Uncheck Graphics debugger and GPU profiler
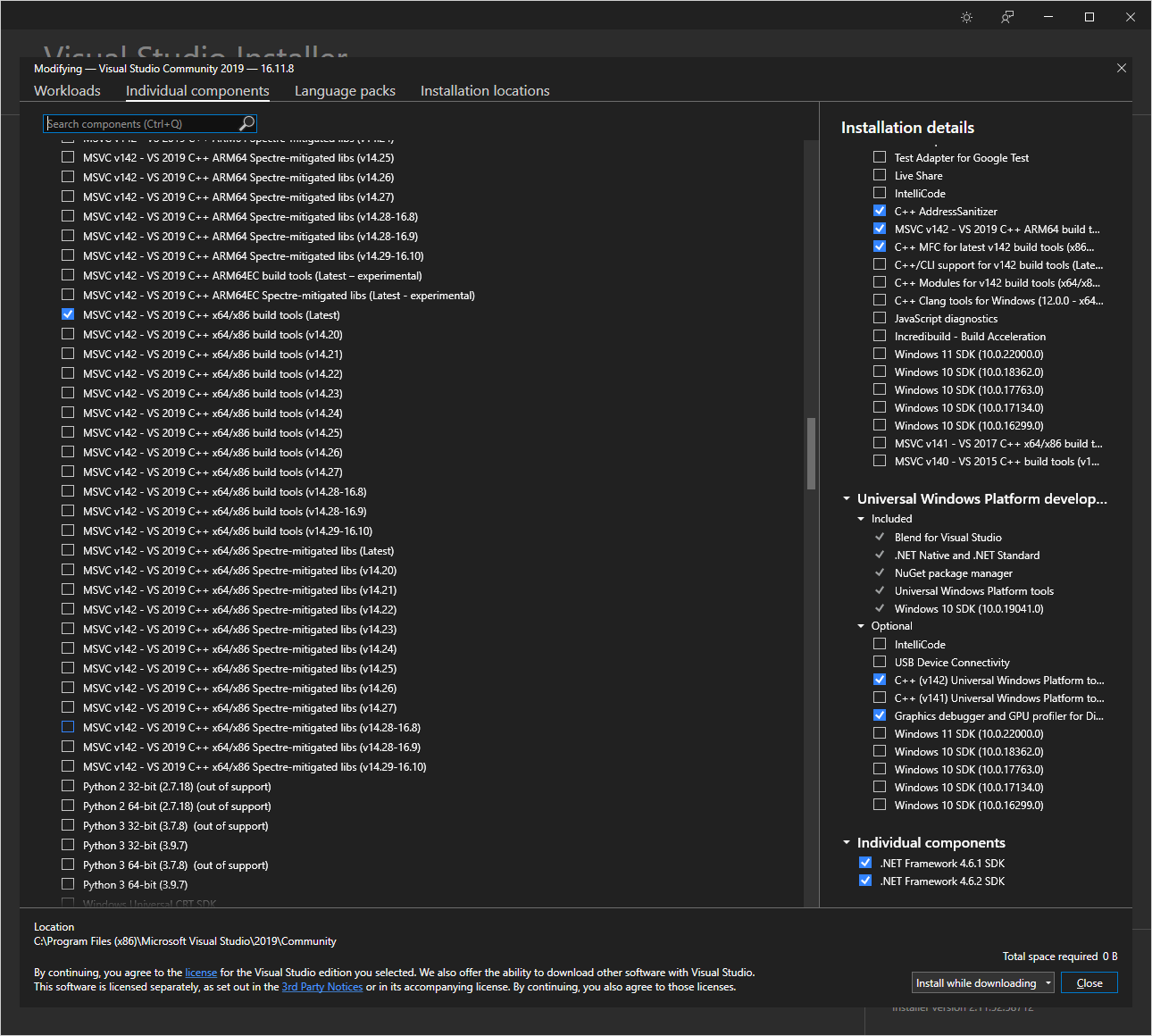This screenshot has width=1152, height=1036. [x=880, y=715]
